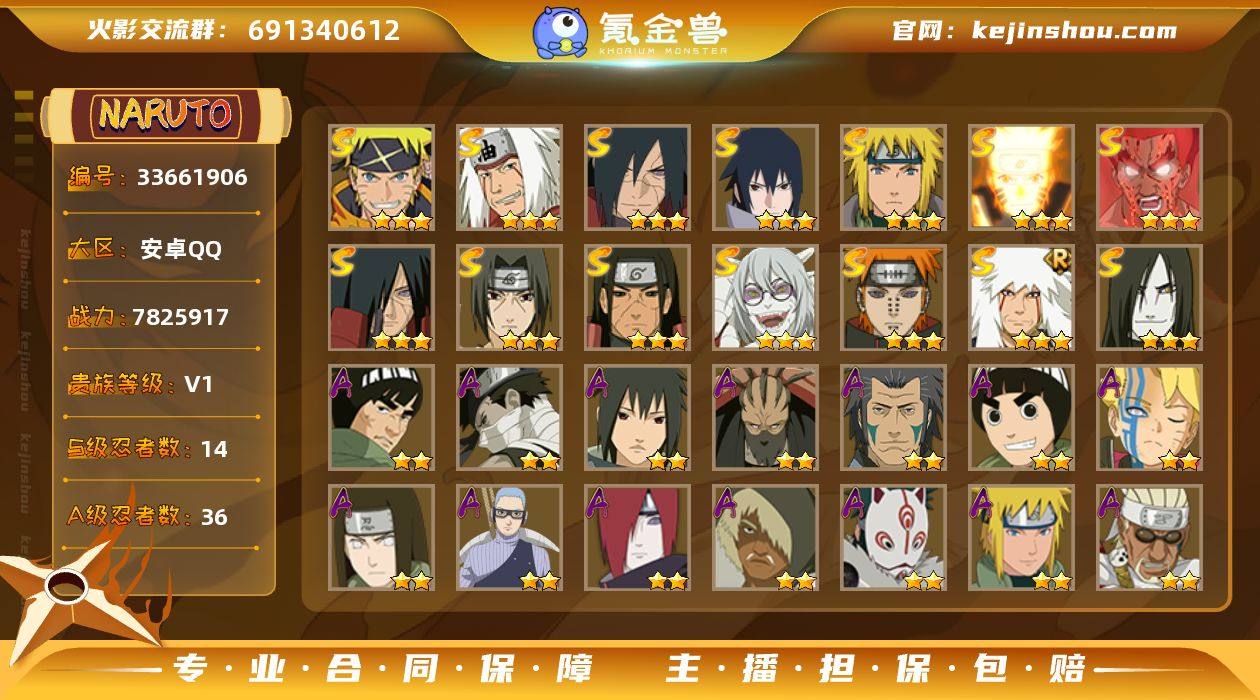Select the Kurama chakra mode Naruto portrait
Viewport: 1260px width, 700px height.
(x=1021, y=177)
